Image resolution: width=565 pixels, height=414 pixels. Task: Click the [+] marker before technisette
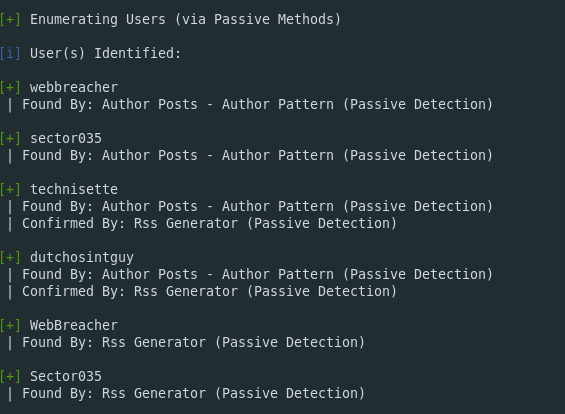[10, 190]
